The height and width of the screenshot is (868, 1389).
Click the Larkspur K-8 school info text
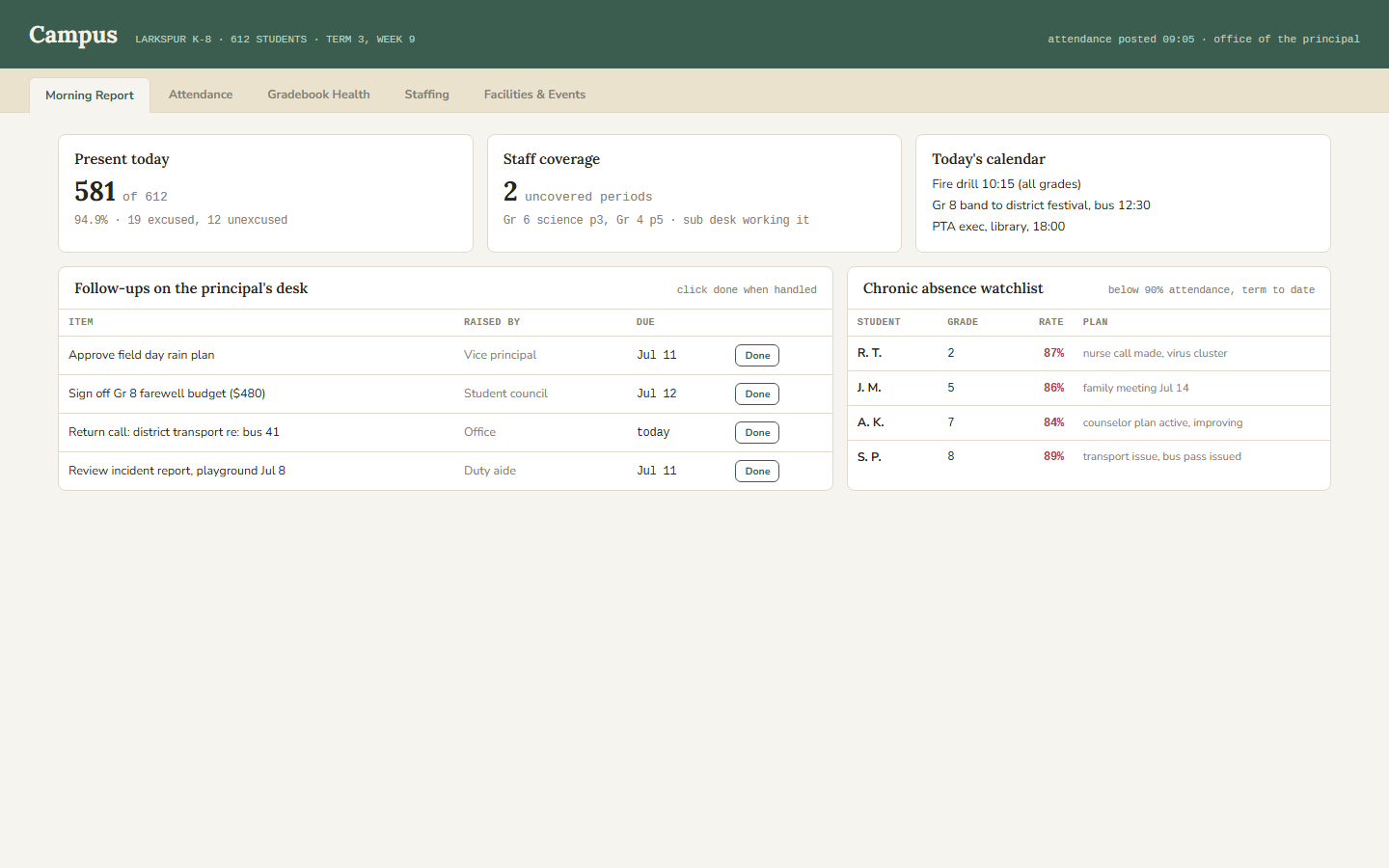coord(275,40)
